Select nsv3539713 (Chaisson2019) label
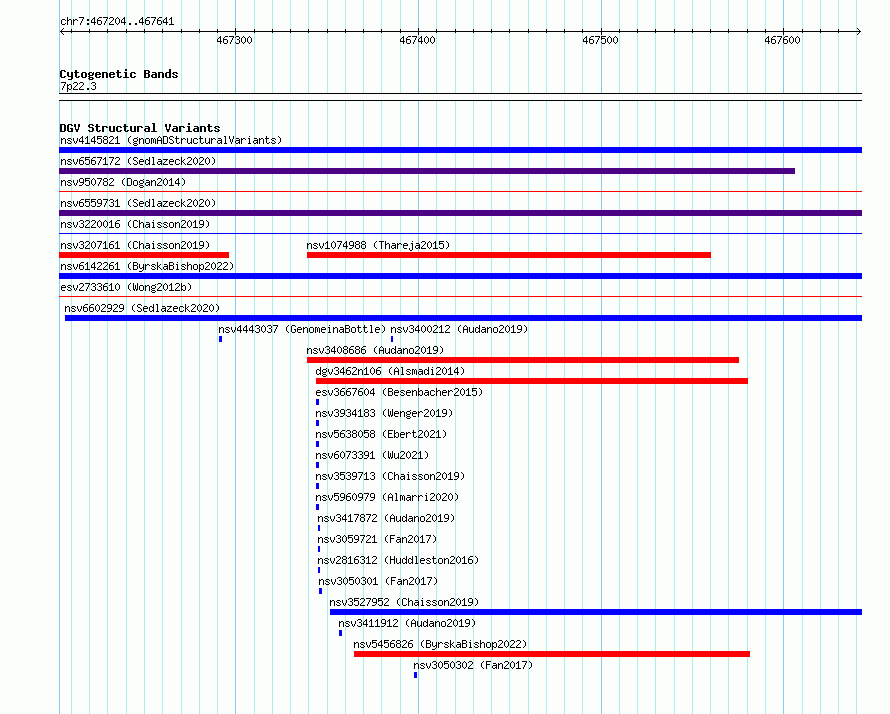This screenshot has height=714, width=890. click(390, 476)
